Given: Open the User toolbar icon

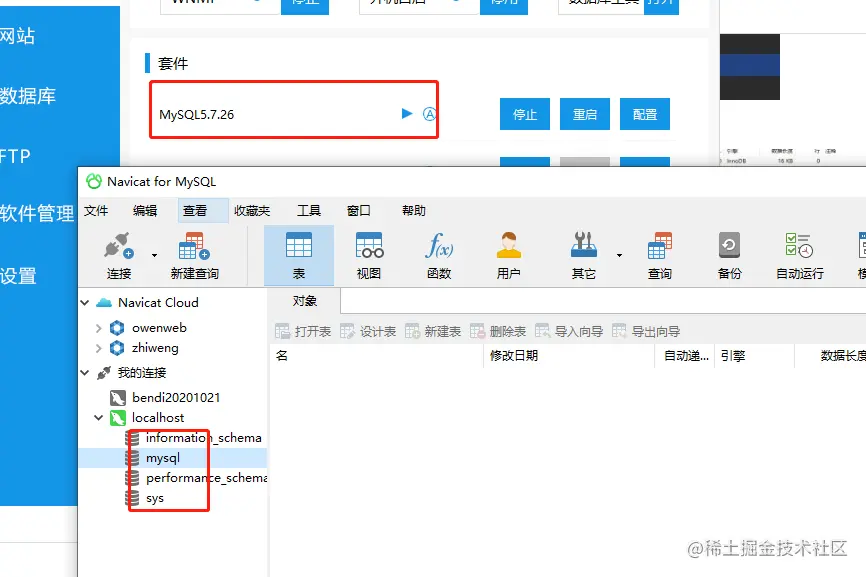Looking at the screenshot, I should (x=508, y=245).
